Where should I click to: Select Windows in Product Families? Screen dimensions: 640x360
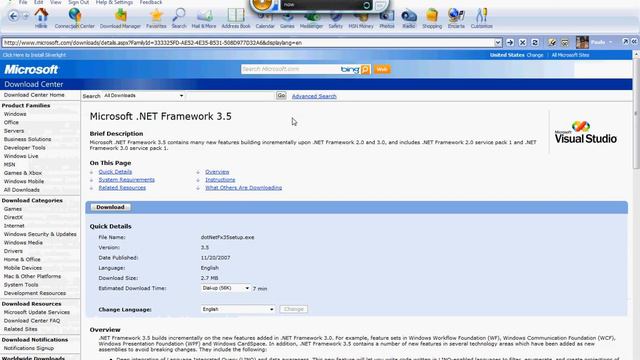click(15, 114)
